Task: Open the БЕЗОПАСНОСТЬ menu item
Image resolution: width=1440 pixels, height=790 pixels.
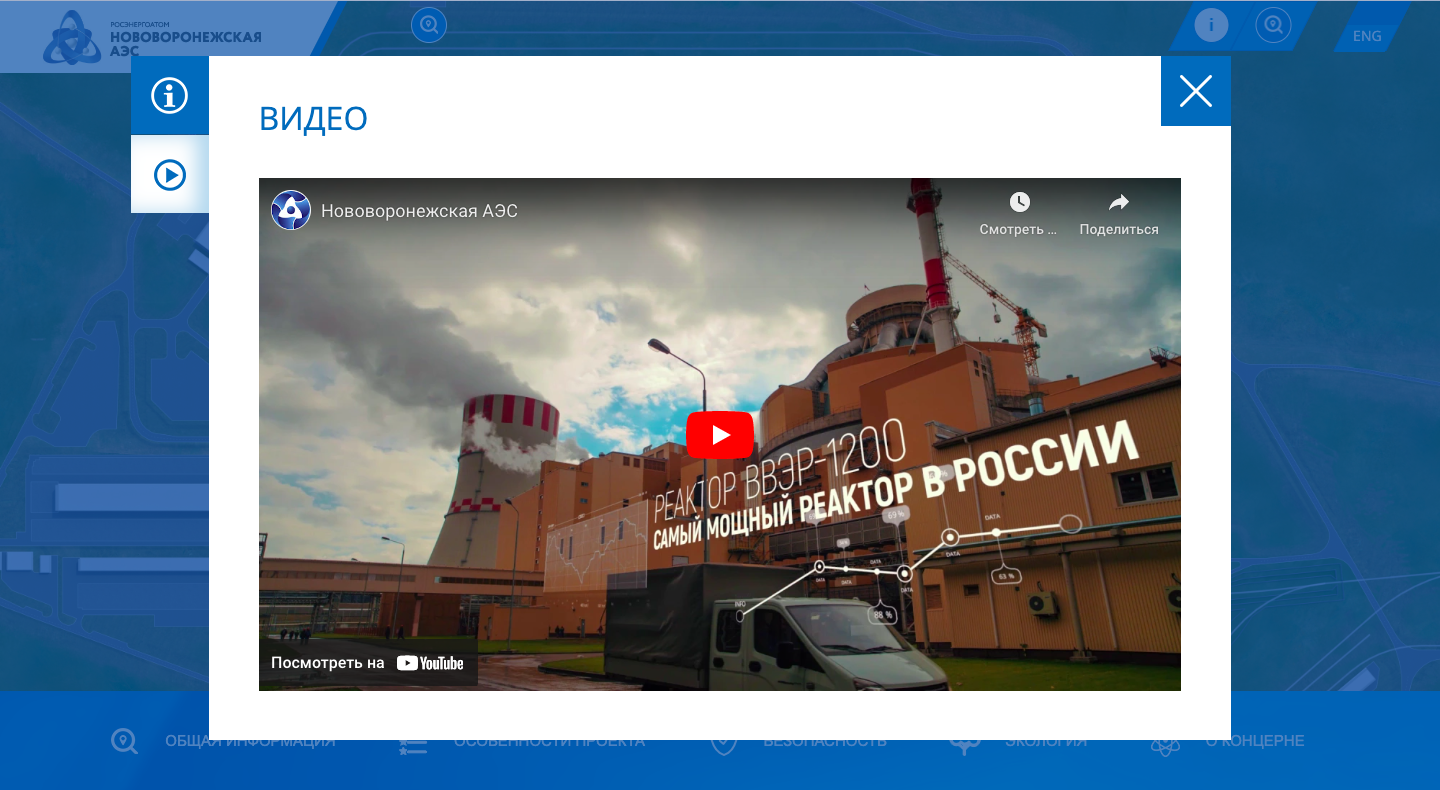Action: pyautogui.click(x=824, y=742)
